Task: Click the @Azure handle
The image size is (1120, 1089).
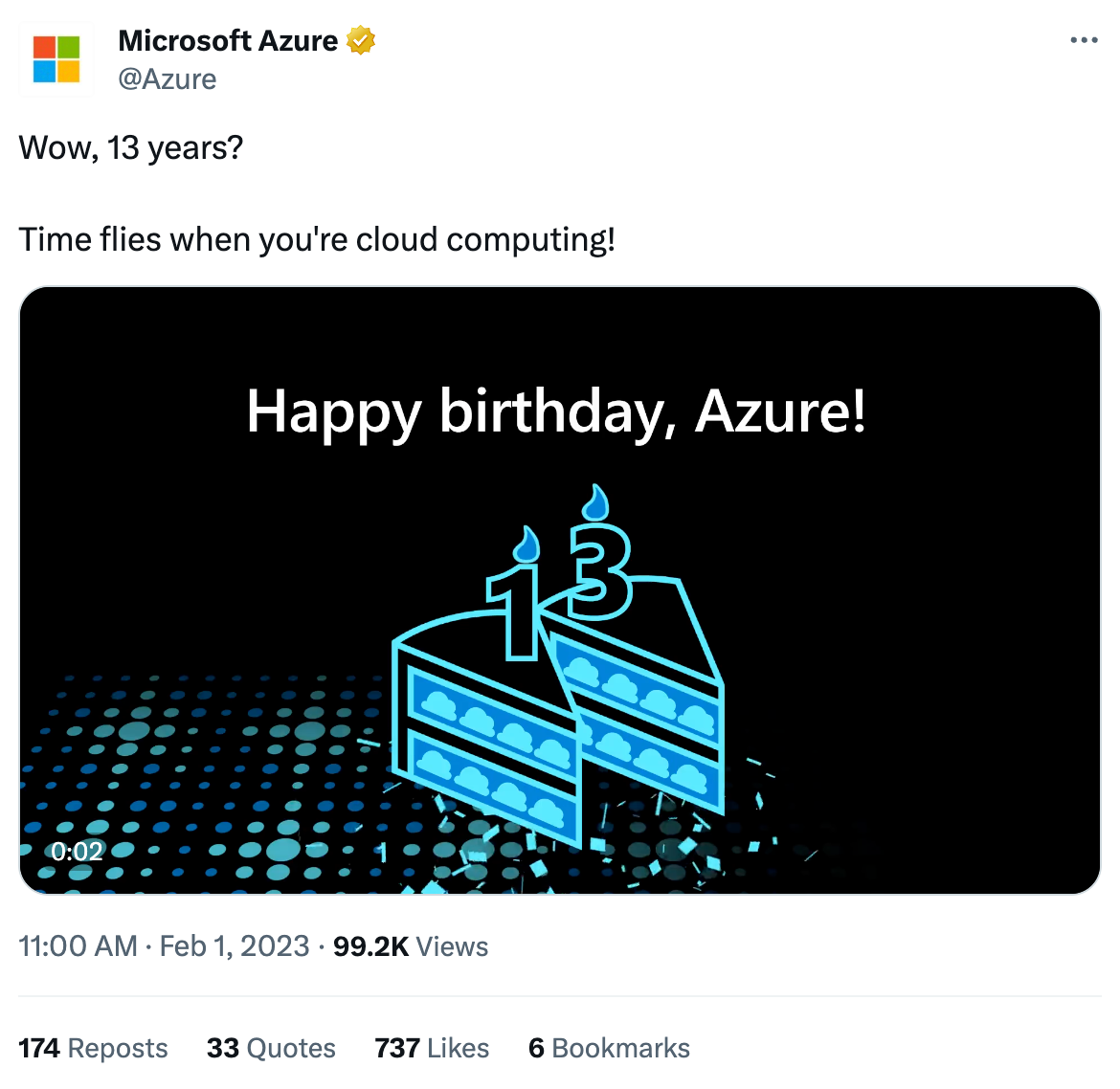Action: point(168,78)
